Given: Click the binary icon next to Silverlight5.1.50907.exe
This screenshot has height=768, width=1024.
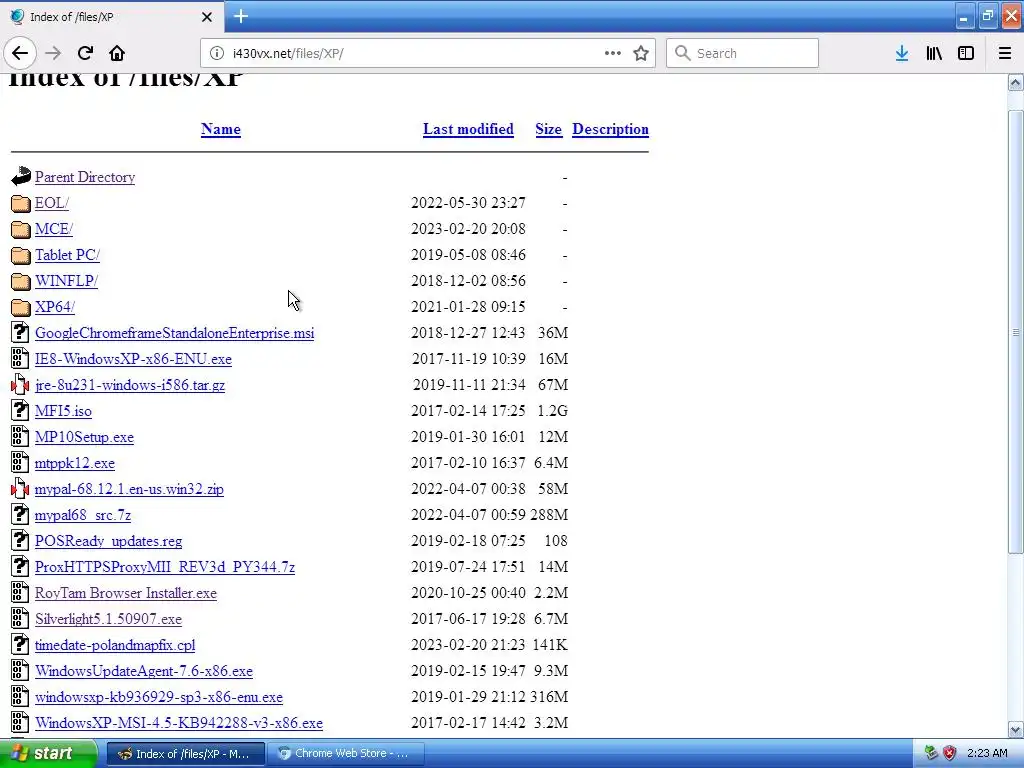Looking at the screenshot, I should point(20,618).
